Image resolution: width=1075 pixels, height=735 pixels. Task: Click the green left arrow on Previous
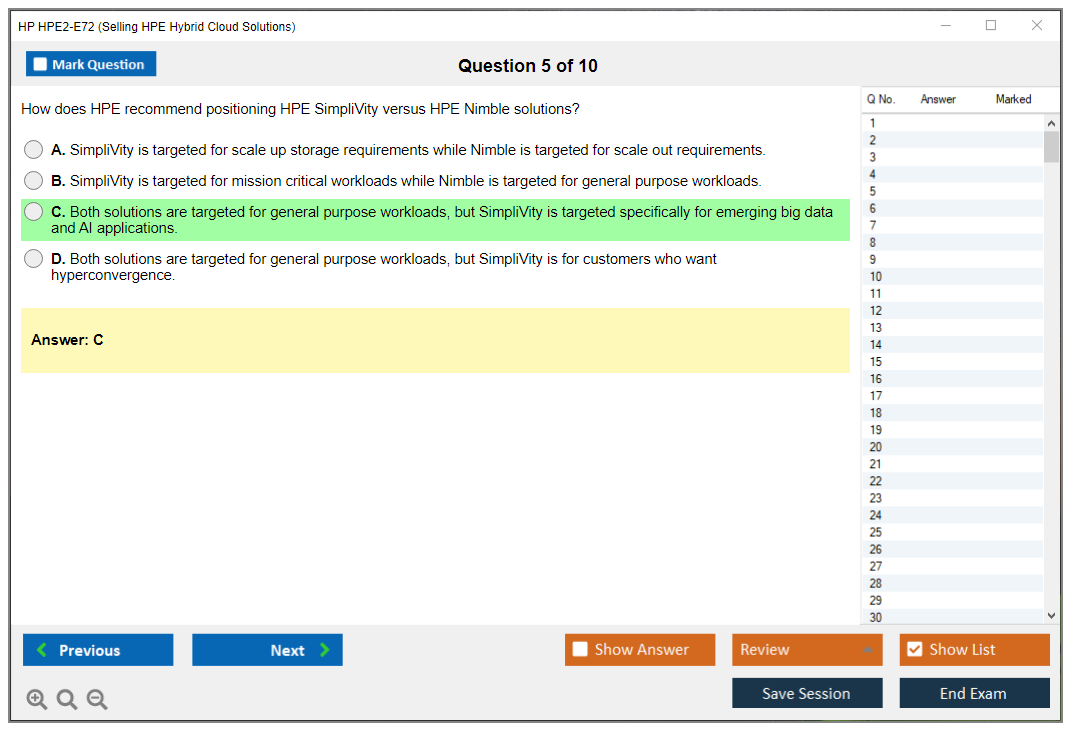click(x=42, y=650)
